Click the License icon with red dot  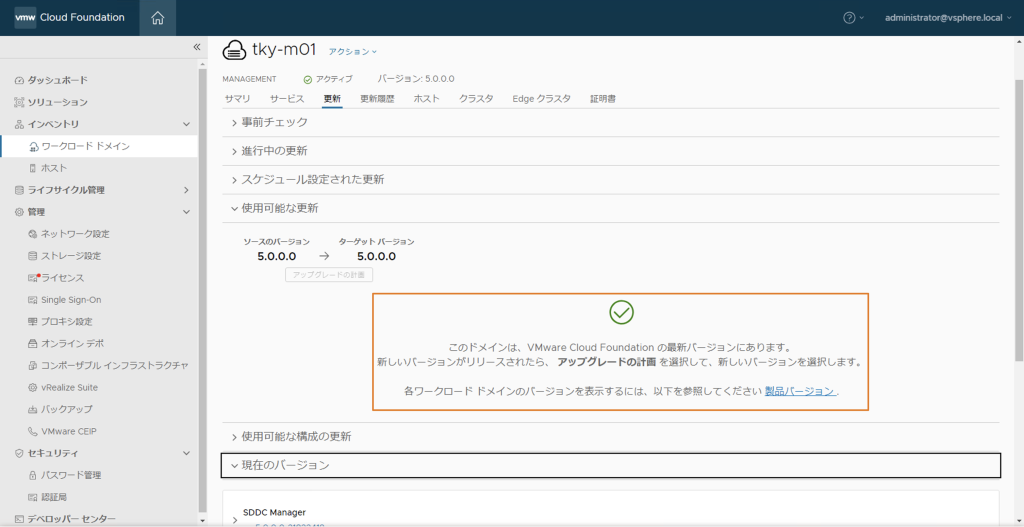[33, 278]
